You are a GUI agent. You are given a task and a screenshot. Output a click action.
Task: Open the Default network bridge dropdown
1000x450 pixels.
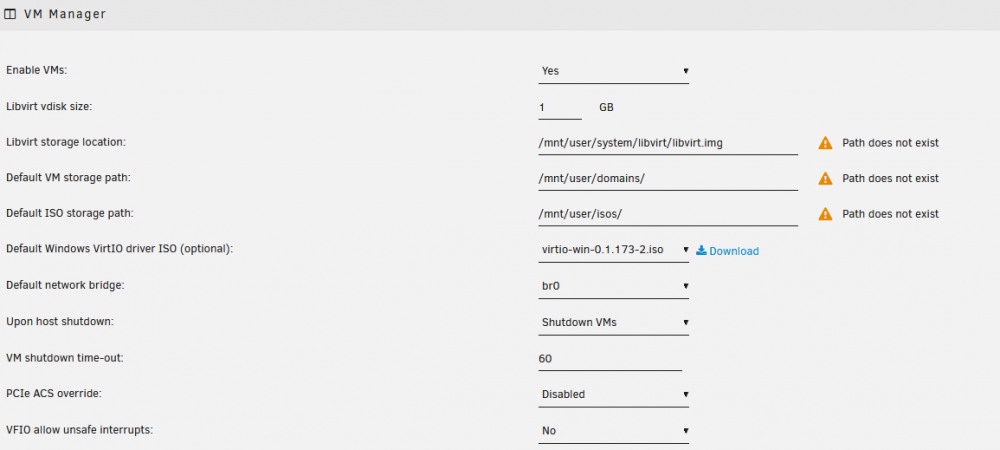pos(614,286)
